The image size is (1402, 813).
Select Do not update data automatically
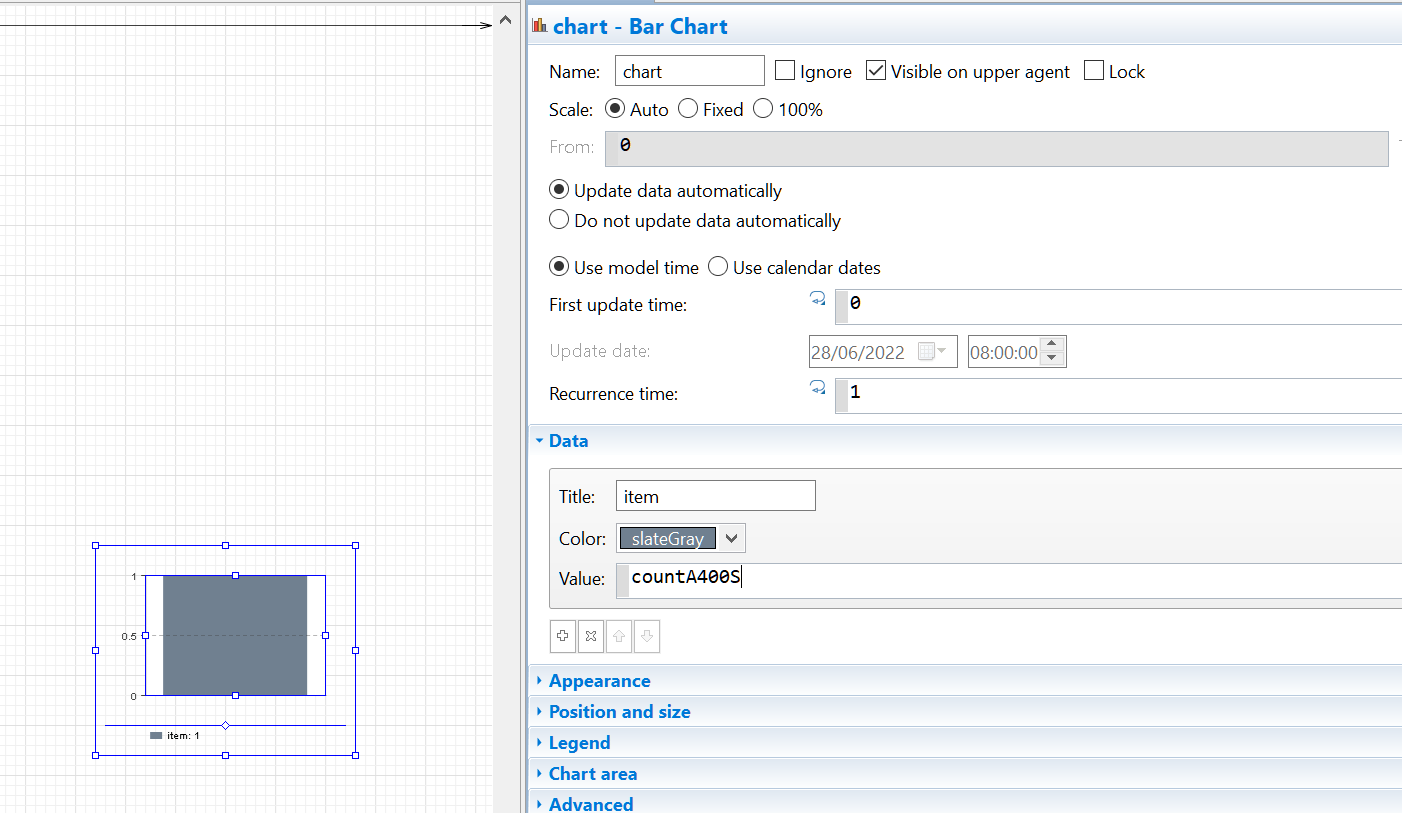(559, 220)
